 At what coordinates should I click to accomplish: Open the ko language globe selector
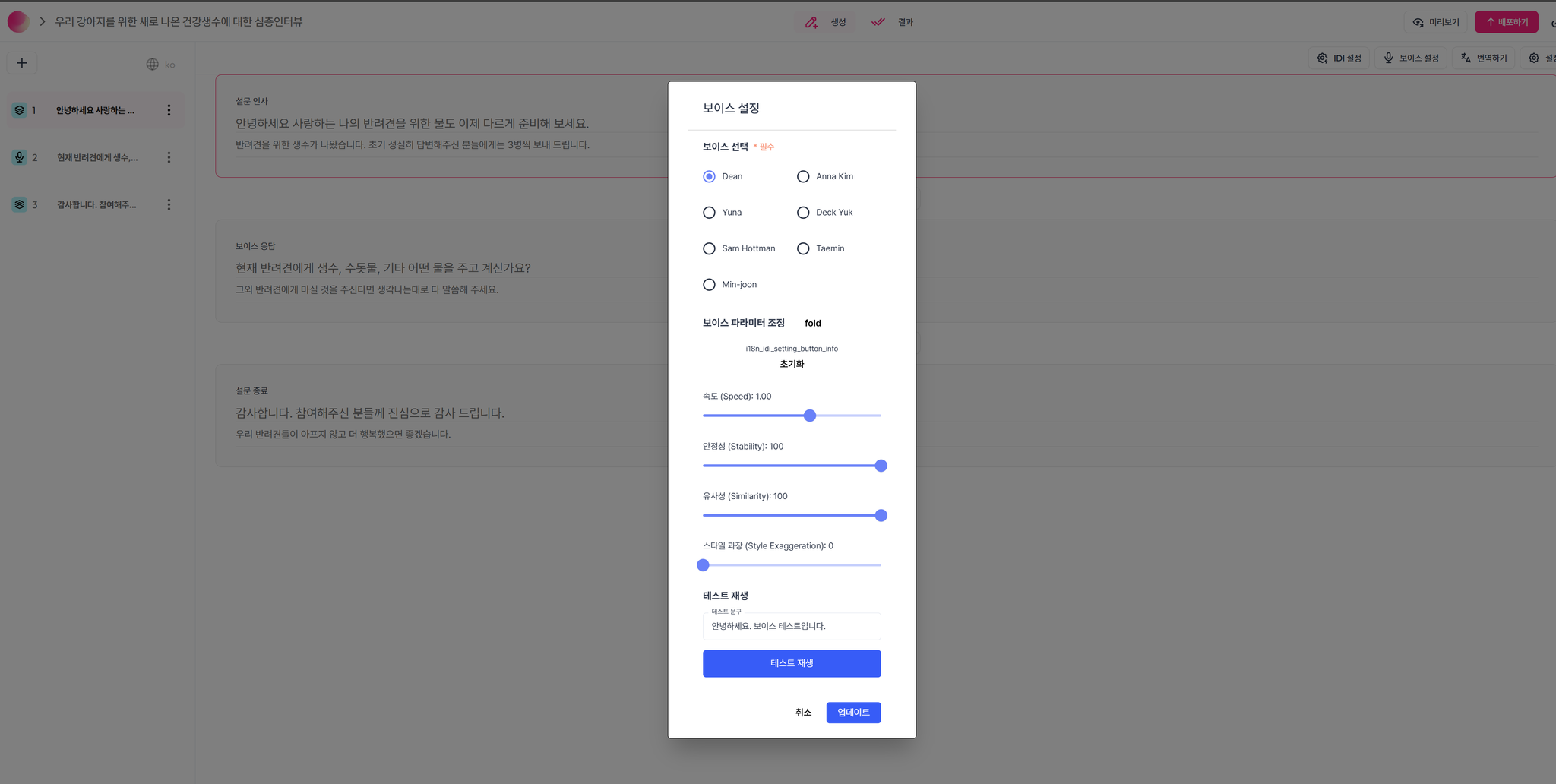click(160, 65)
